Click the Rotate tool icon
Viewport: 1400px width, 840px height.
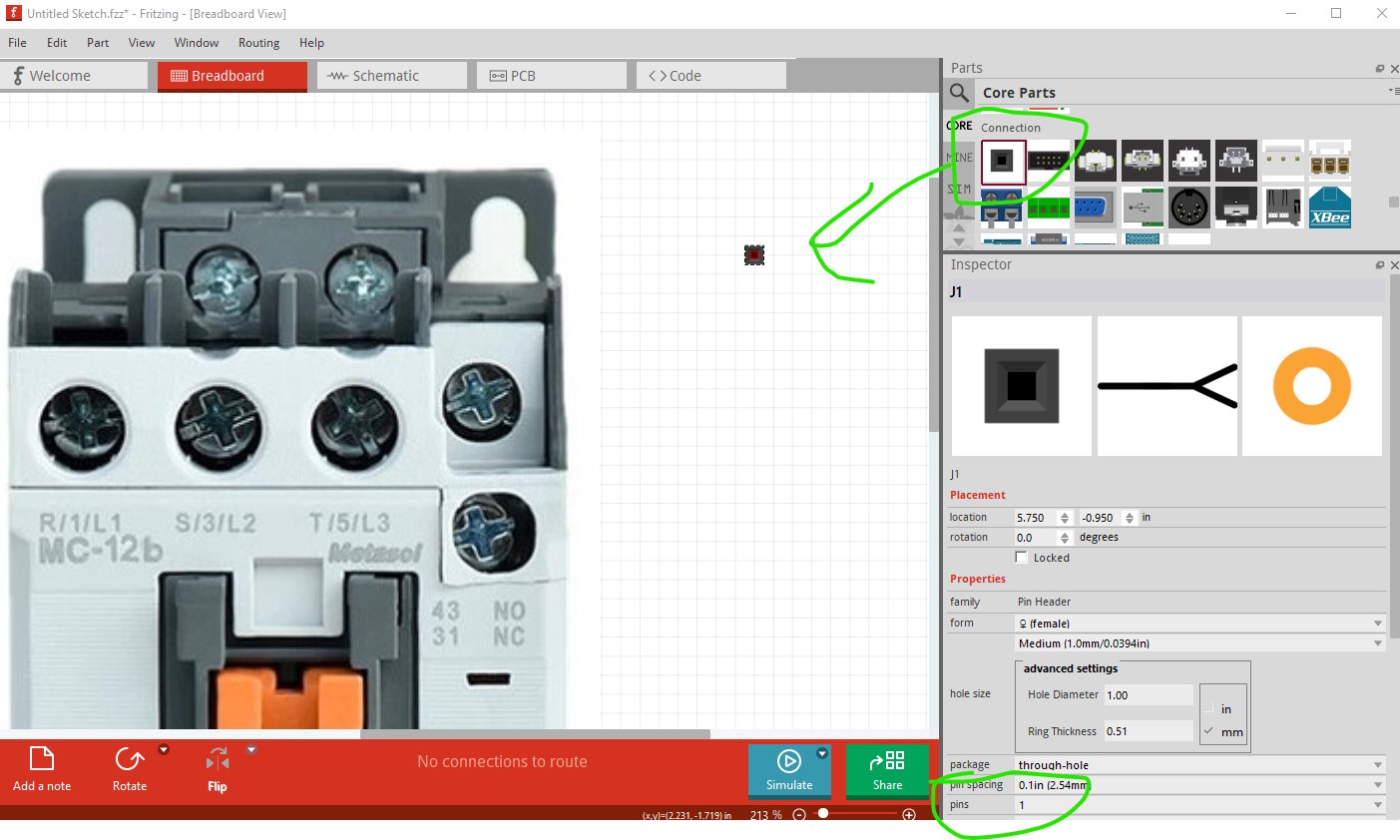[130, 760]
